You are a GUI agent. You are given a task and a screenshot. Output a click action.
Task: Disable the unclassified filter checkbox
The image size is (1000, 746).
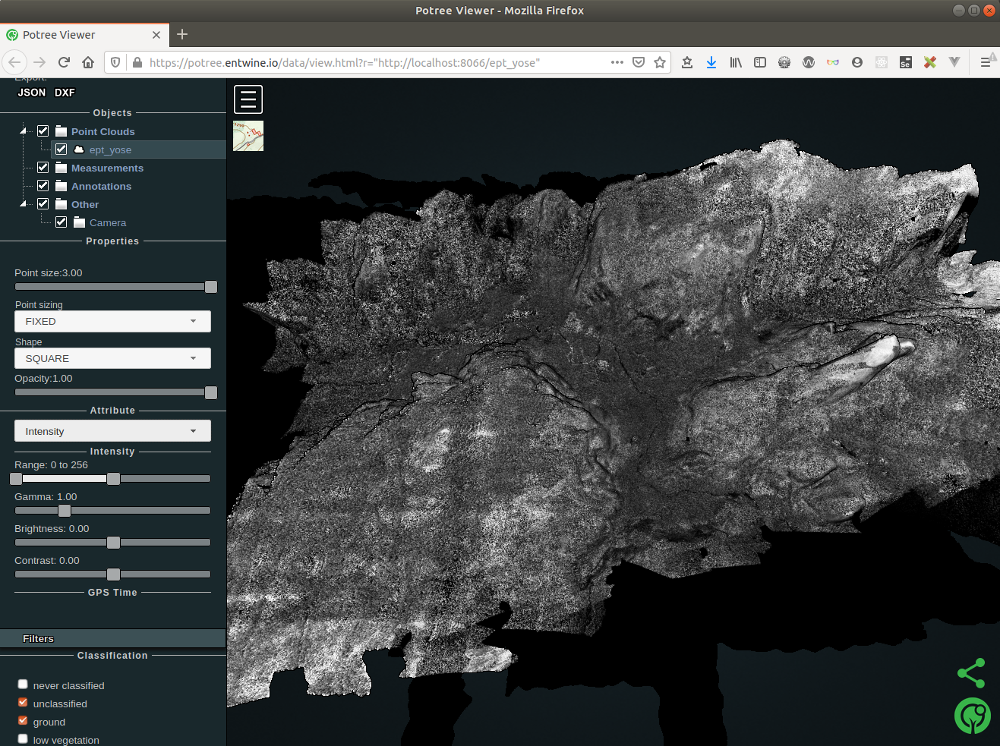23,702
